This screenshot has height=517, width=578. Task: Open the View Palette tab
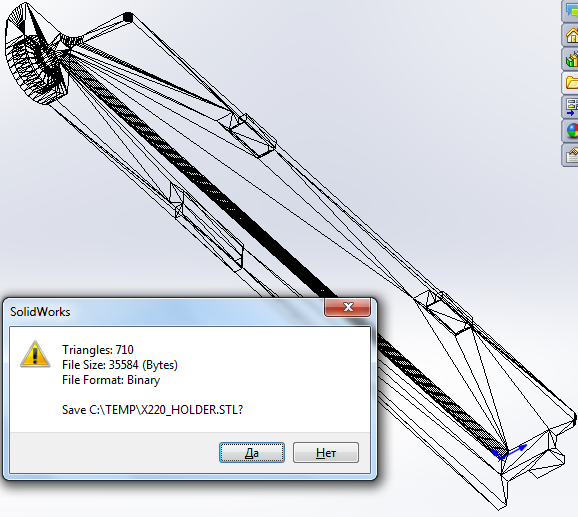pyautogui.click(x=570, y=106)
